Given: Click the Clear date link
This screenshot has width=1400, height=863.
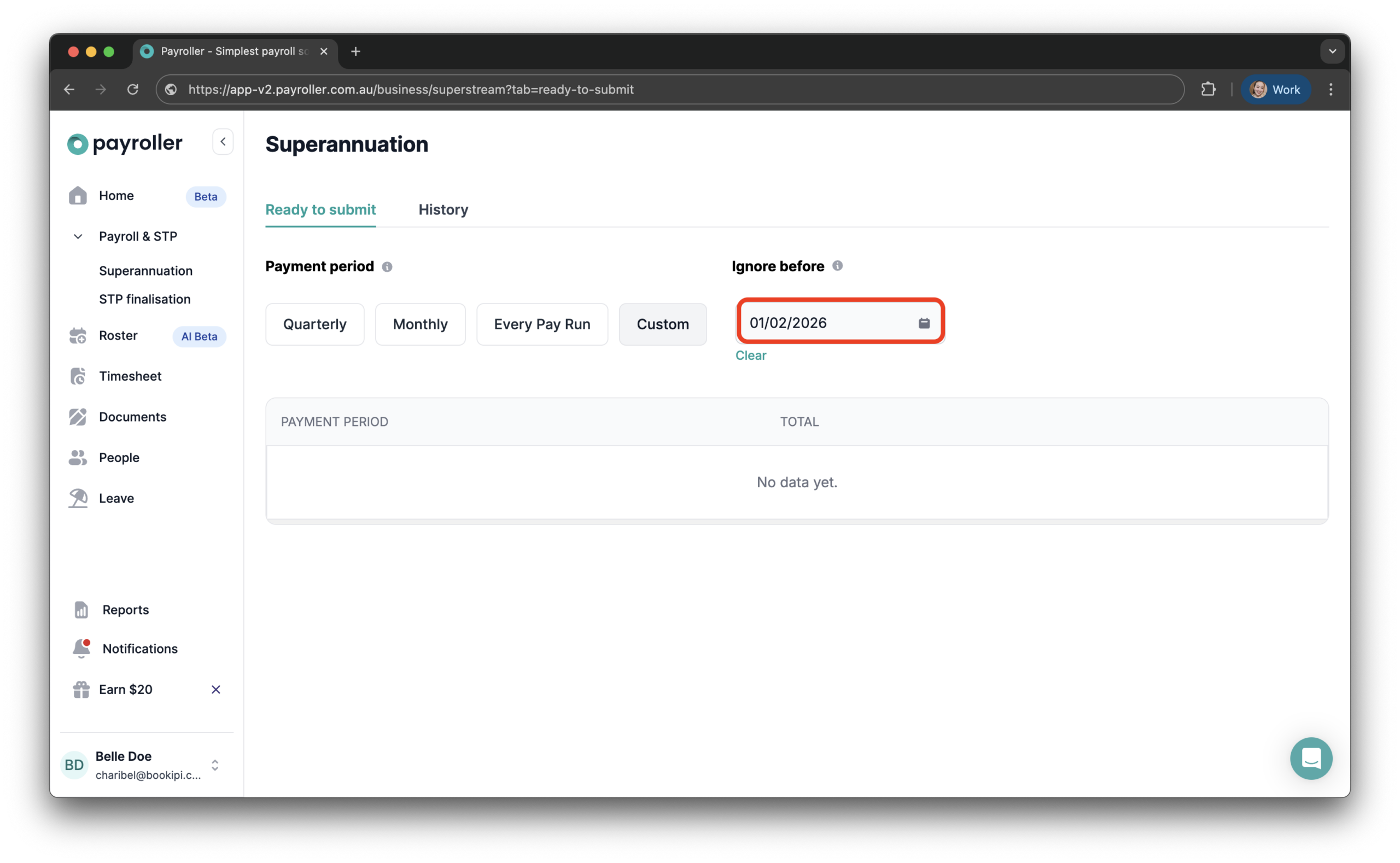Looking at the screenshot, I should click(750, 355).
